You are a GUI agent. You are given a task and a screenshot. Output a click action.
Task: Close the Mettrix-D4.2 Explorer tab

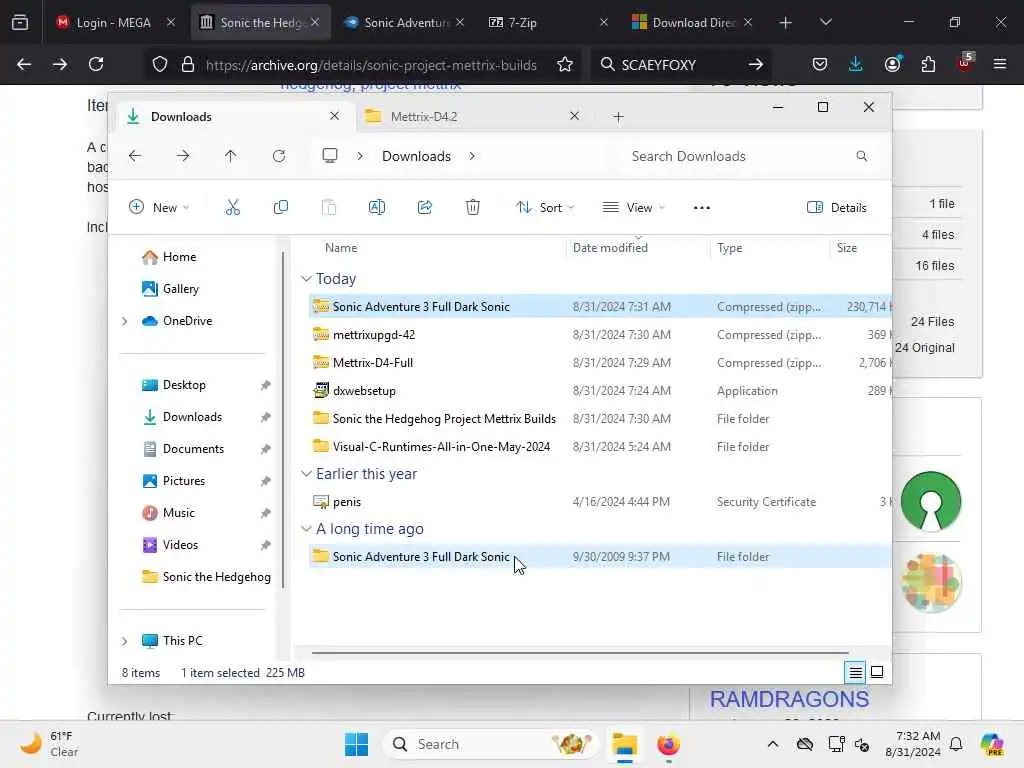tap(574, 116)
